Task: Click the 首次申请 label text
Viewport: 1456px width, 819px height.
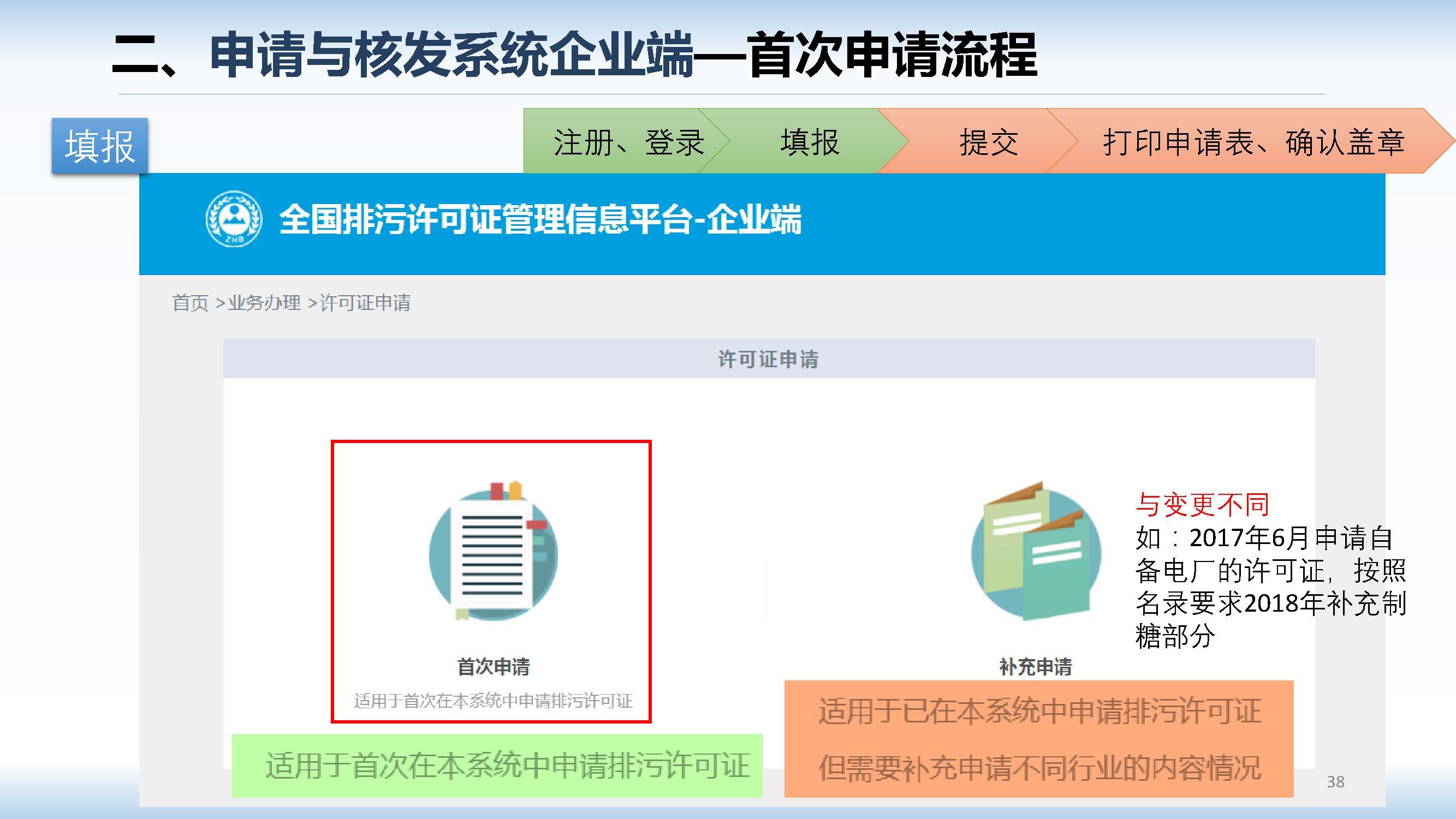Action: pos(493,667)
